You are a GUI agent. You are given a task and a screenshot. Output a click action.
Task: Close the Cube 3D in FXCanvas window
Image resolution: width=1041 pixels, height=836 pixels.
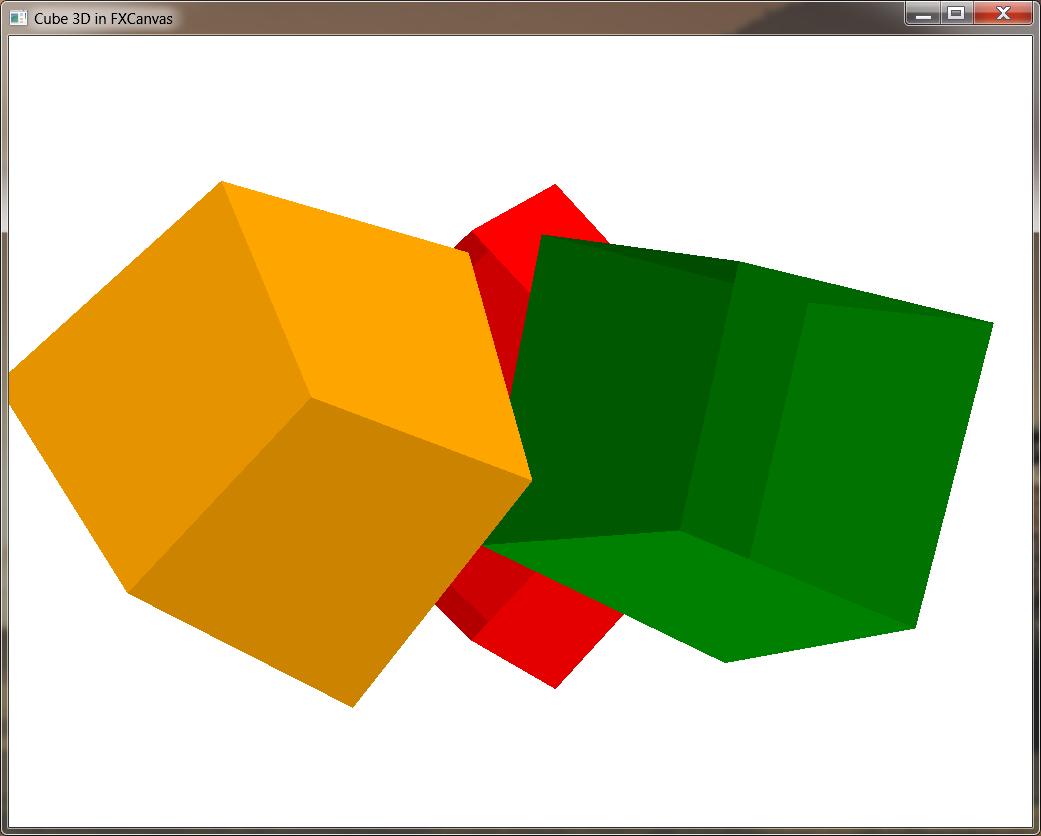pyautogui.click(x=1003, y=14)
